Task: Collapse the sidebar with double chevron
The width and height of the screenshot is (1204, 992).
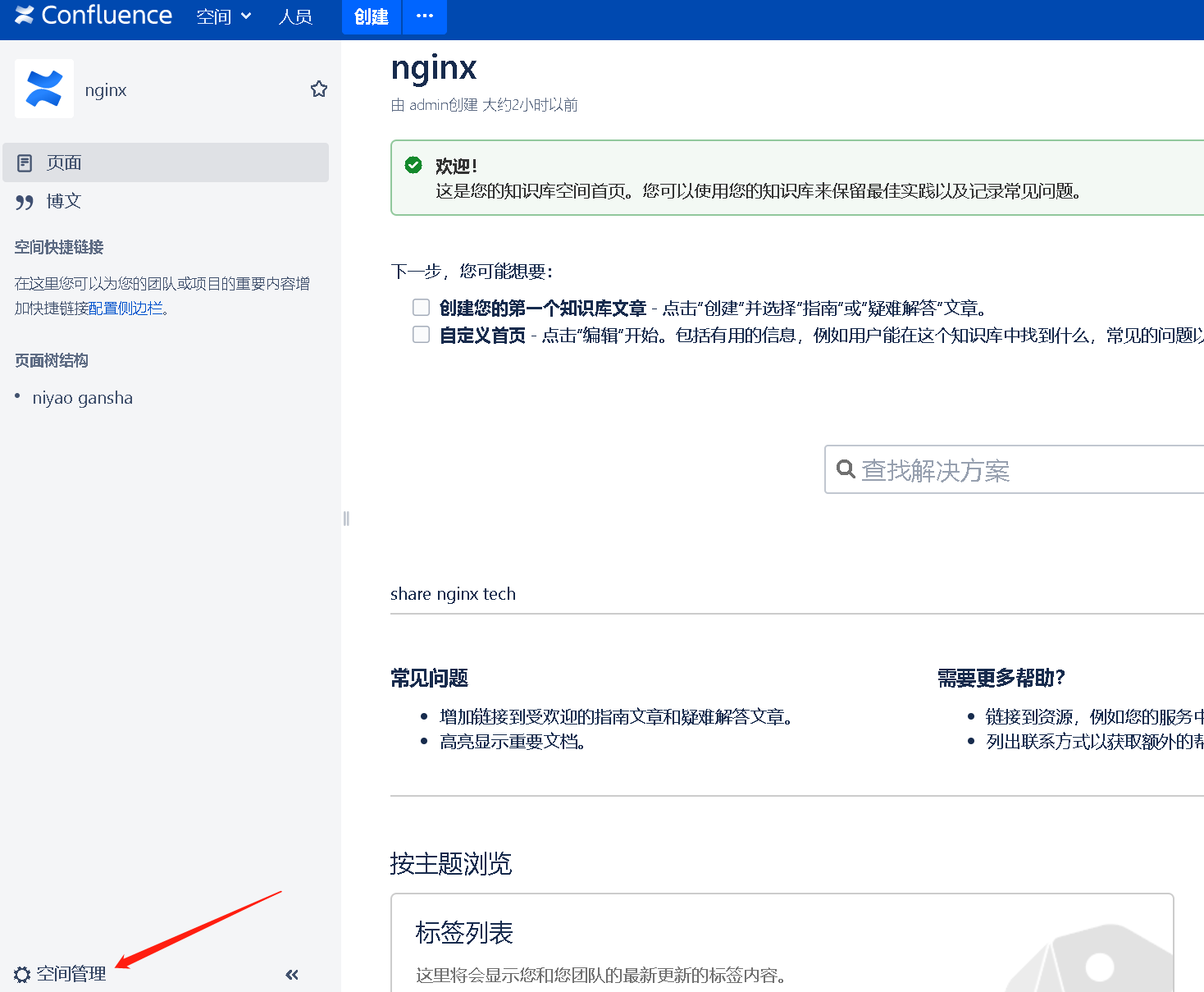Action: click(292, 975)
